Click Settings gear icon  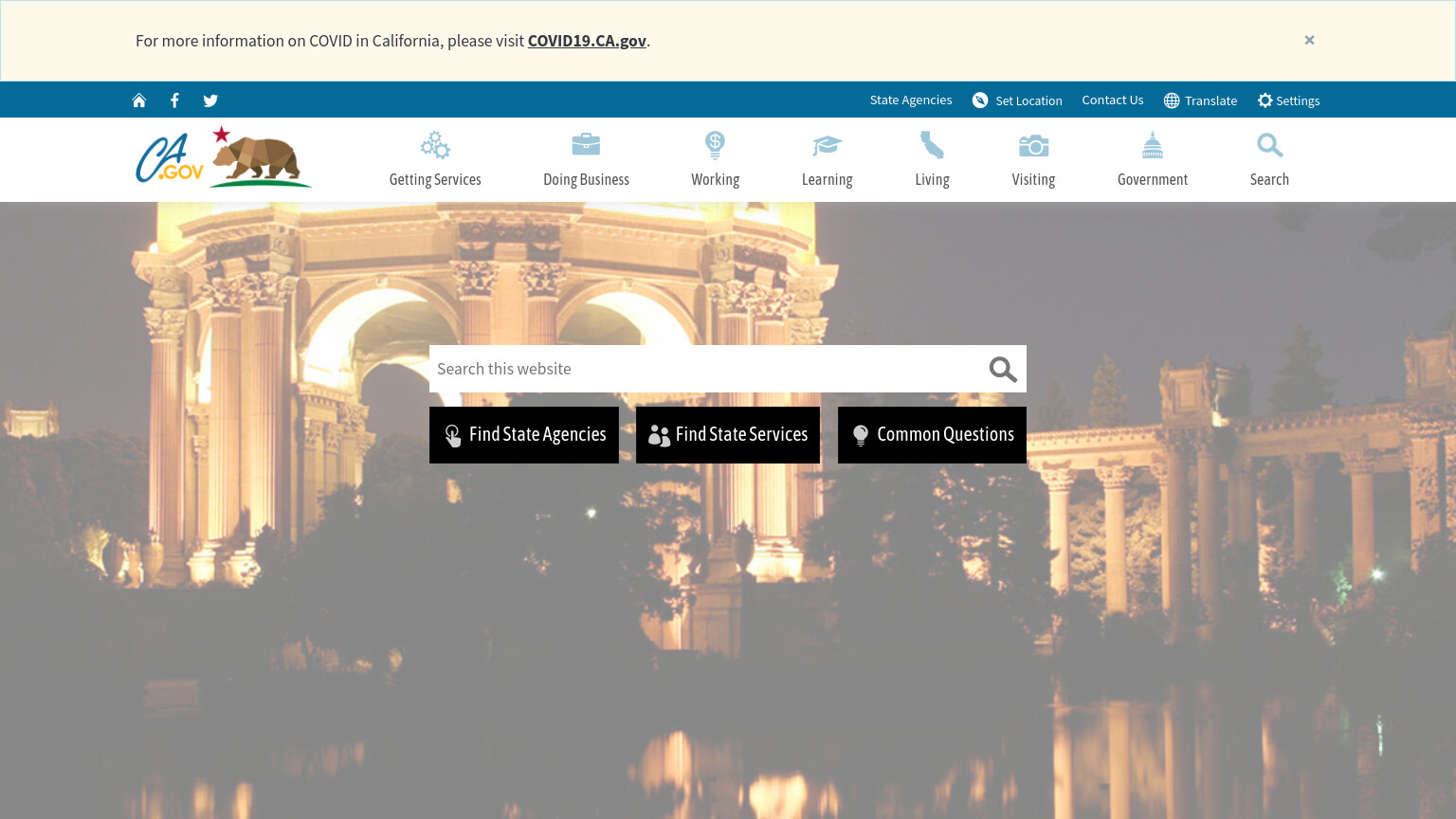click(x=1265, y=100)
